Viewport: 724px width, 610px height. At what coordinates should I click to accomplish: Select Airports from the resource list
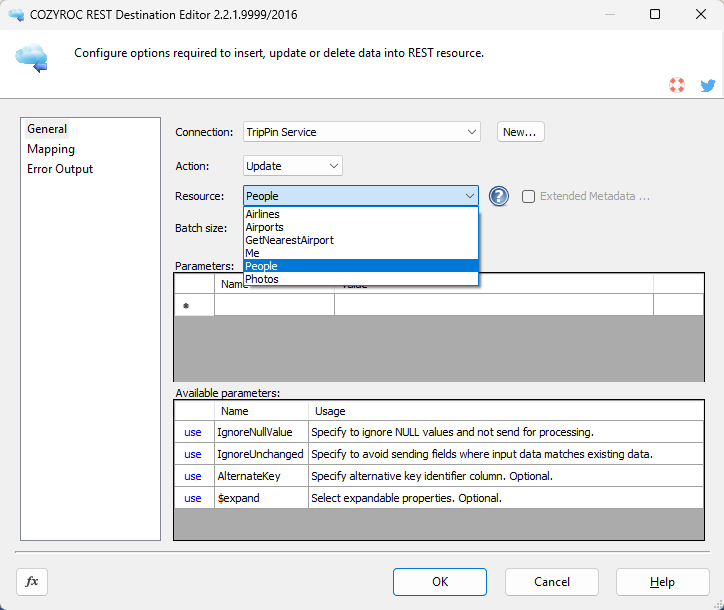(x=361, y=227)
